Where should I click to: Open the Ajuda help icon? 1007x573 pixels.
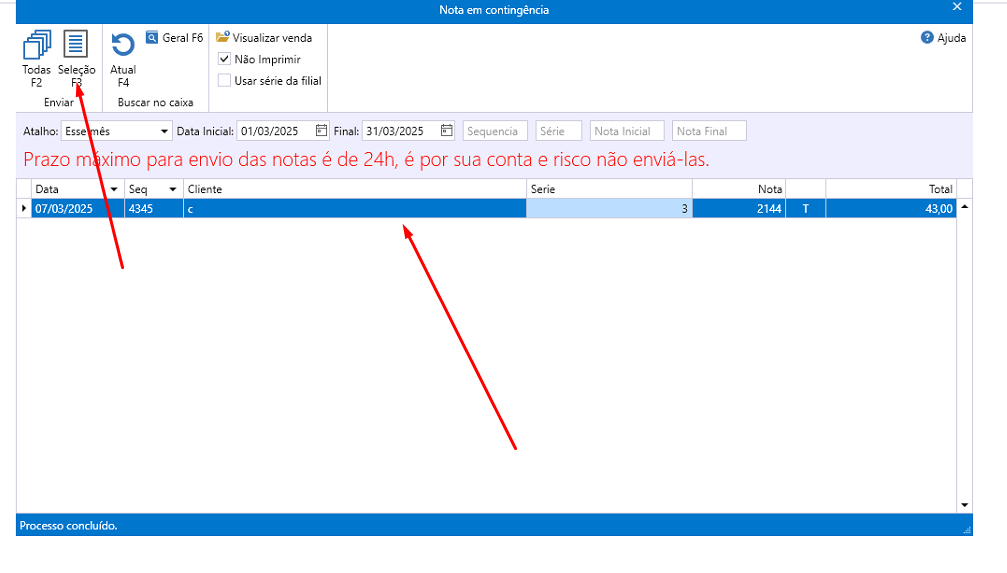(x=927, y=38)
